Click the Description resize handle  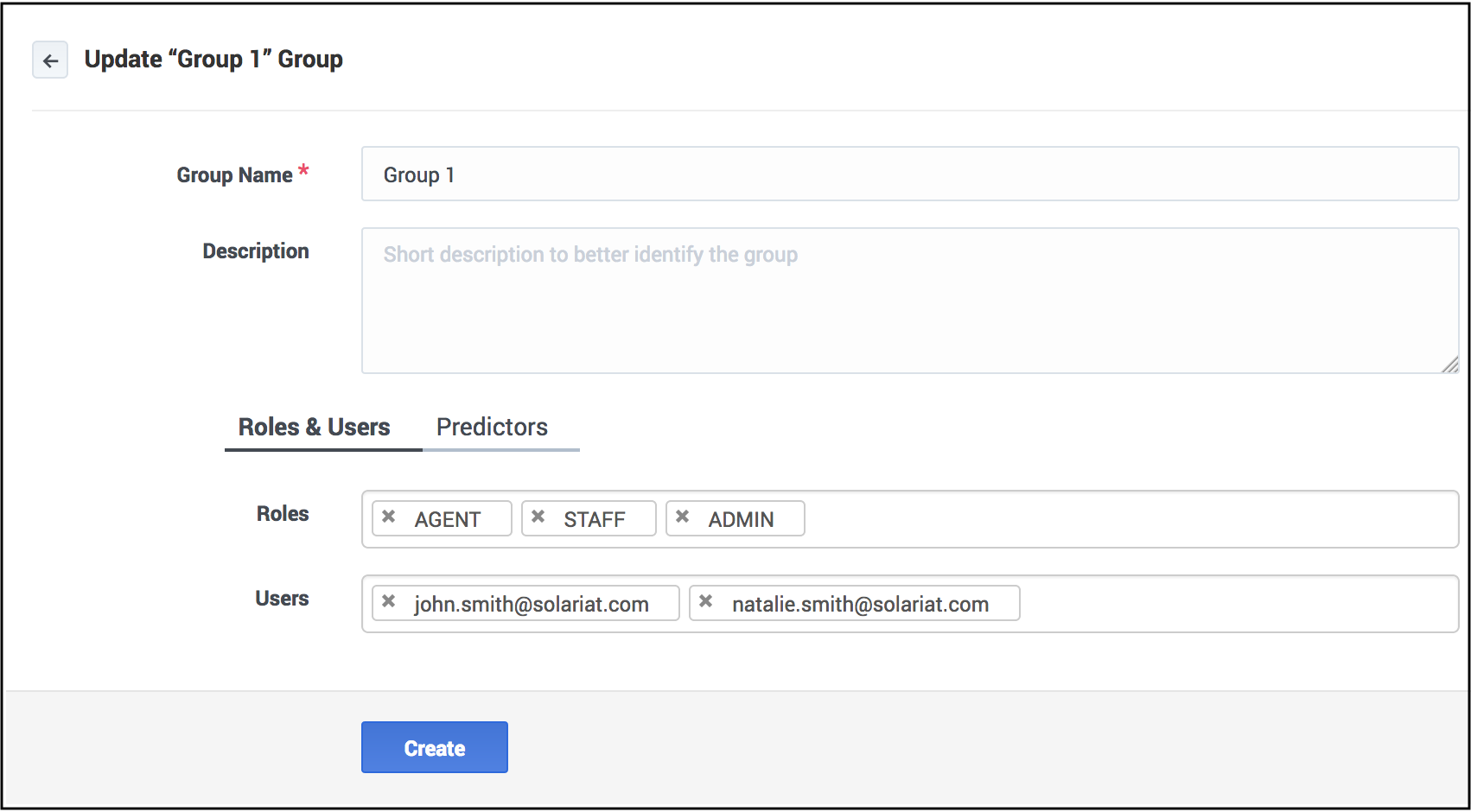click(1450, 365)
